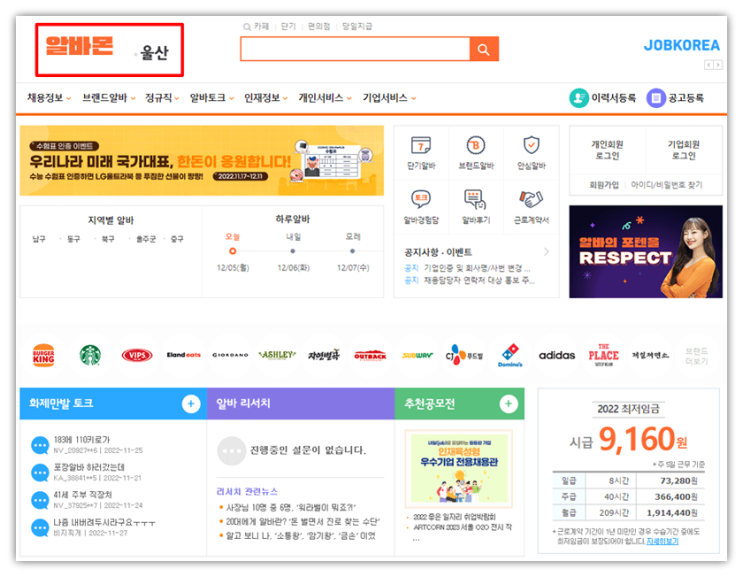Switch to the 개인회원 로그인 tab
The image size is (743, 577).
click(607, 150)
